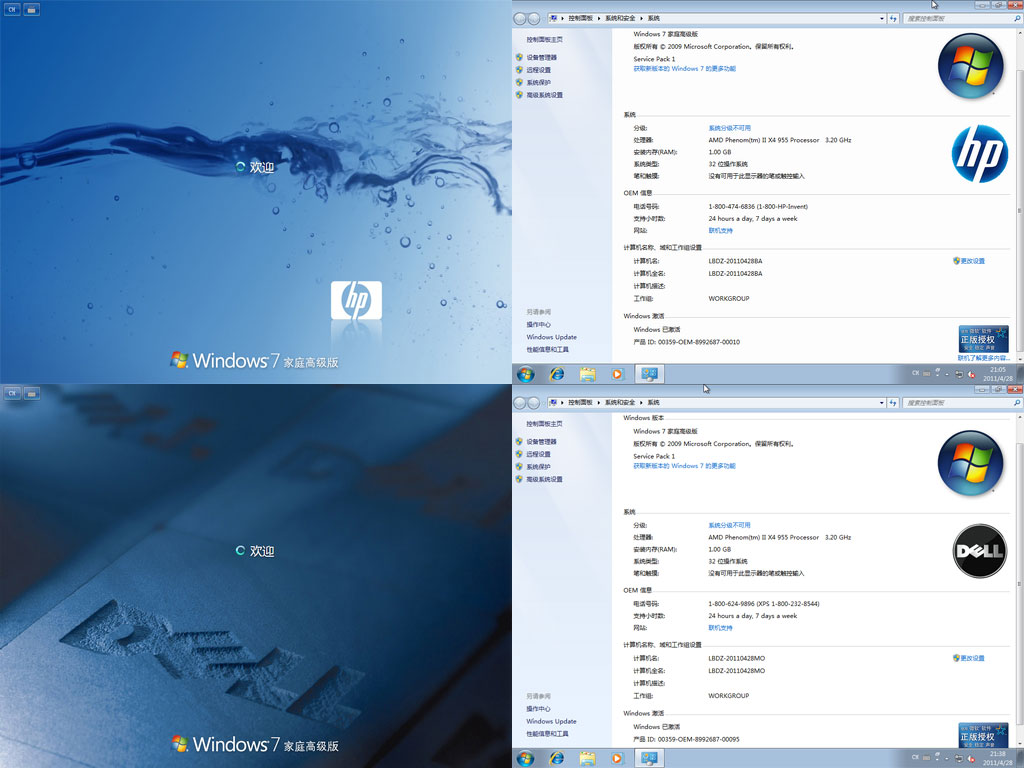Click the Start orb in the HP window taskbar
Viewport: 1024px width, 768px height.
pyautogui.click(x=526, y=374)
